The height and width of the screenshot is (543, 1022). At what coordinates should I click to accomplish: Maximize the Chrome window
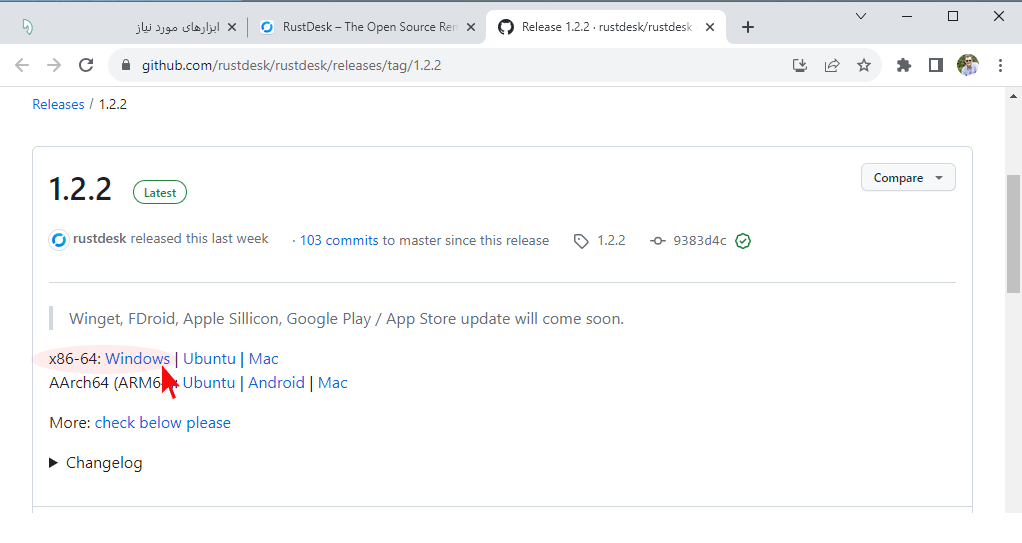click(x=953, y=16)
